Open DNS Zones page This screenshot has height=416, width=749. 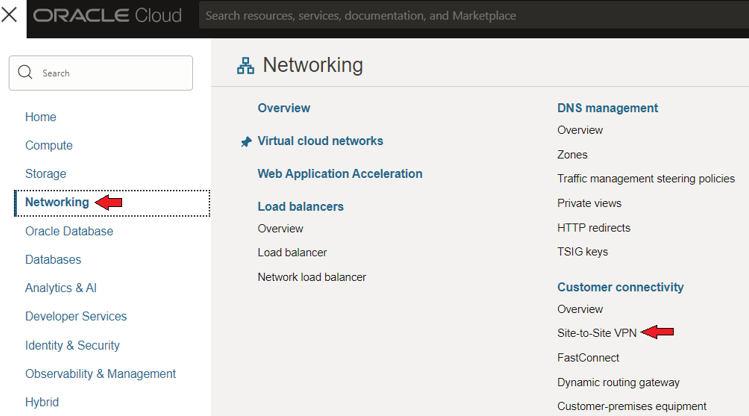[572, 155]
